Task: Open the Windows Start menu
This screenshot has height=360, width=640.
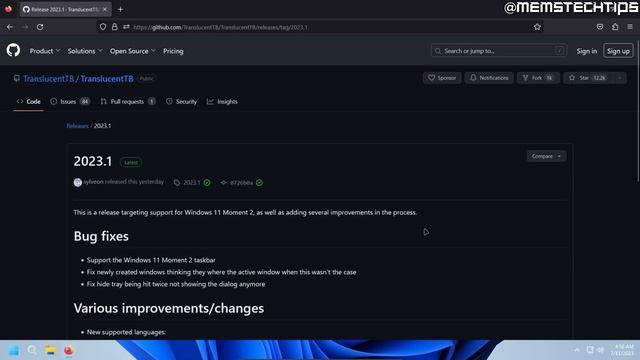Action: [x=13, y=350]
